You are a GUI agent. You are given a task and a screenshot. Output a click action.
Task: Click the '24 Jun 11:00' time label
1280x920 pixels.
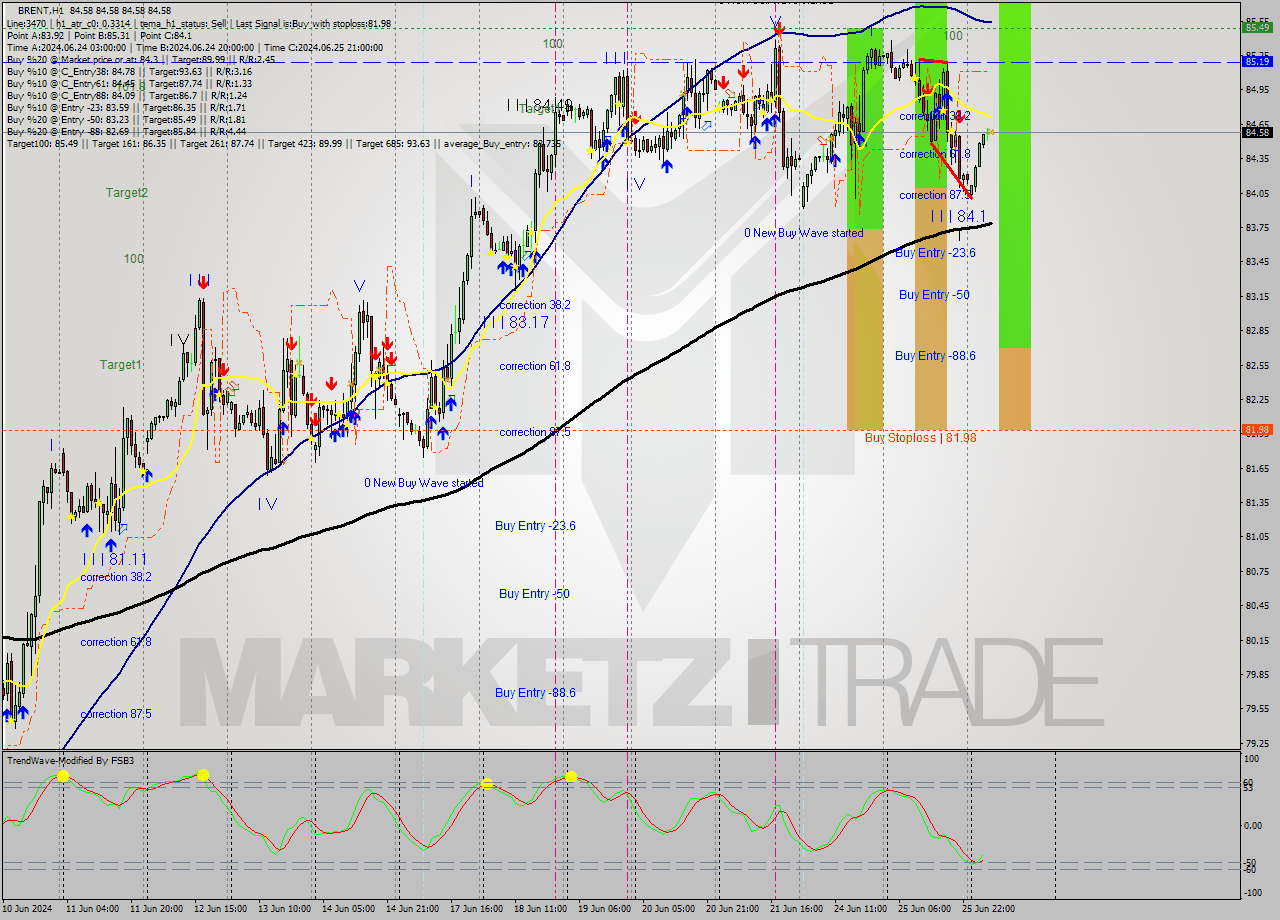pyautogui.click(x=861, y=908)
